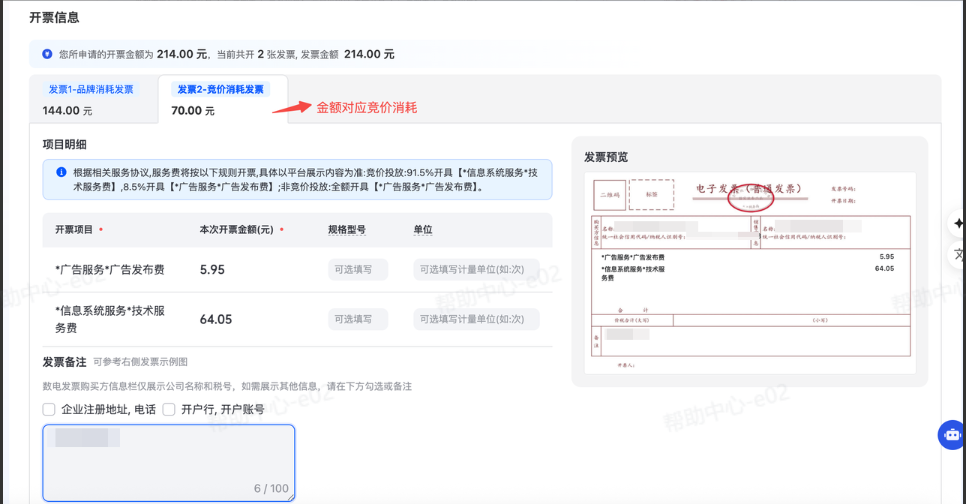
Task: Click the resize handle of the remark text area
Action: [x=290, y=496]
